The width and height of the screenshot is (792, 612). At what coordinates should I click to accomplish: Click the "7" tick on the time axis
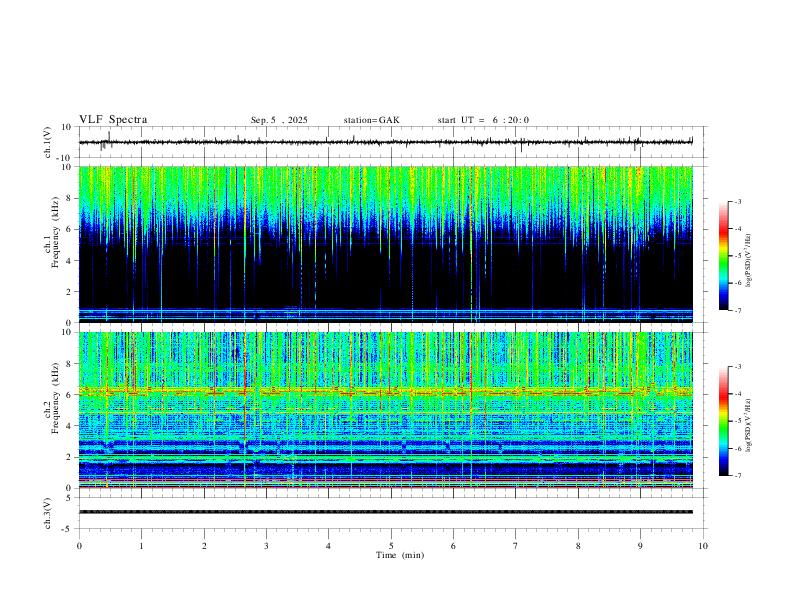(x=516, y=546)
